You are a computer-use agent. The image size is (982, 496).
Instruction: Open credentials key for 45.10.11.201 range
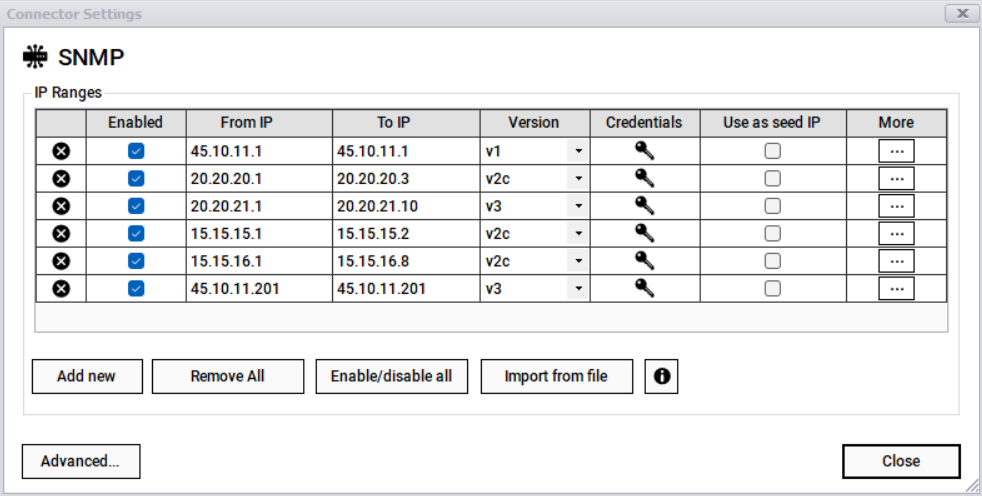click(x=644, y=288)
